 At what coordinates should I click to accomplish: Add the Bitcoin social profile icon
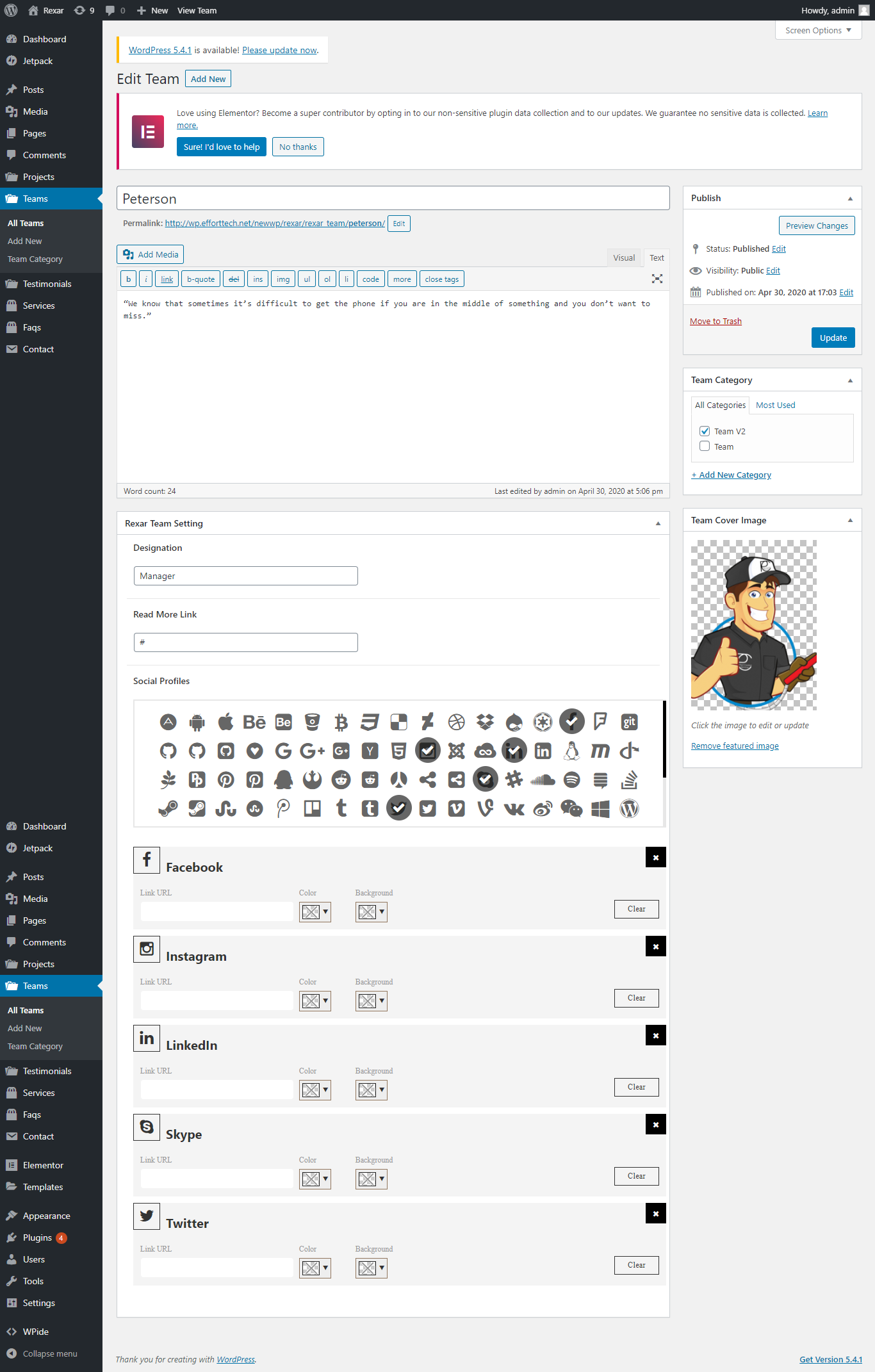pos(341,722)
